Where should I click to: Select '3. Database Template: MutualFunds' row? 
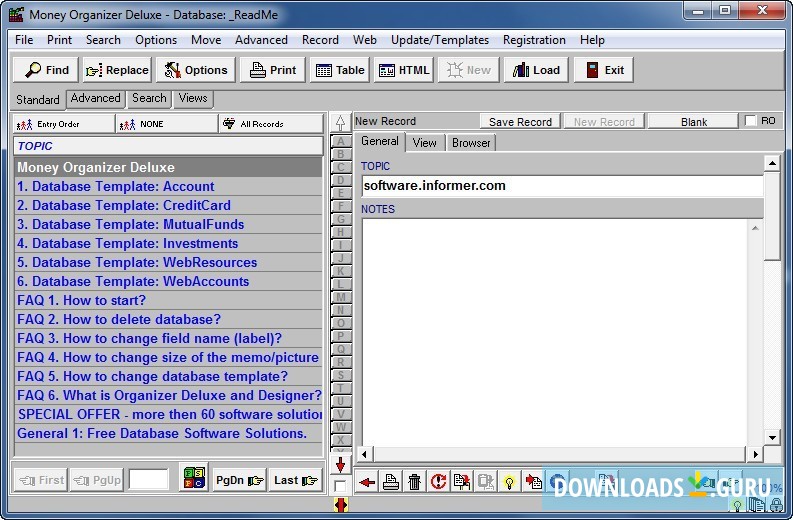click(x=168, y=224)
